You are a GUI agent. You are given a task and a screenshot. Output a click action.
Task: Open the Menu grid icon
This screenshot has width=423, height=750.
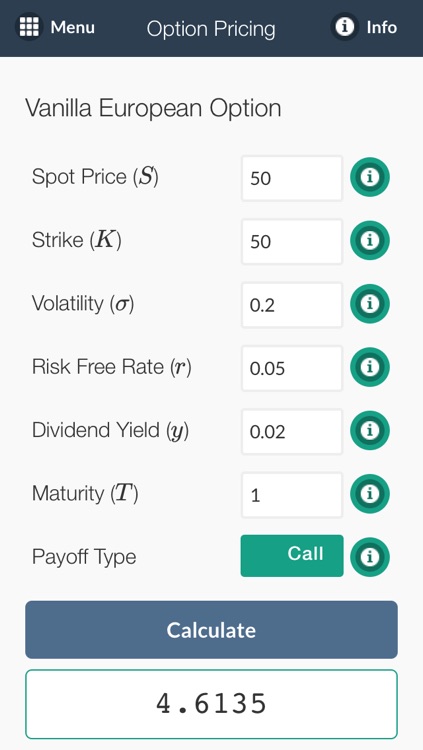29,27
